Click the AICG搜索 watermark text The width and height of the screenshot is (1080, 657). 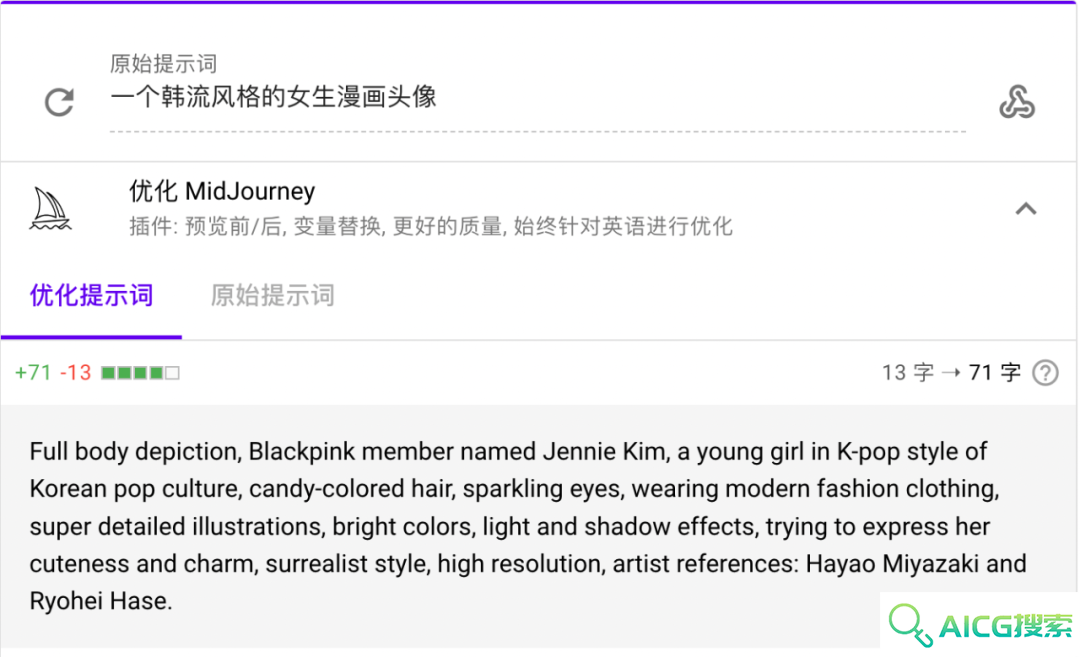pos(1006,626)
